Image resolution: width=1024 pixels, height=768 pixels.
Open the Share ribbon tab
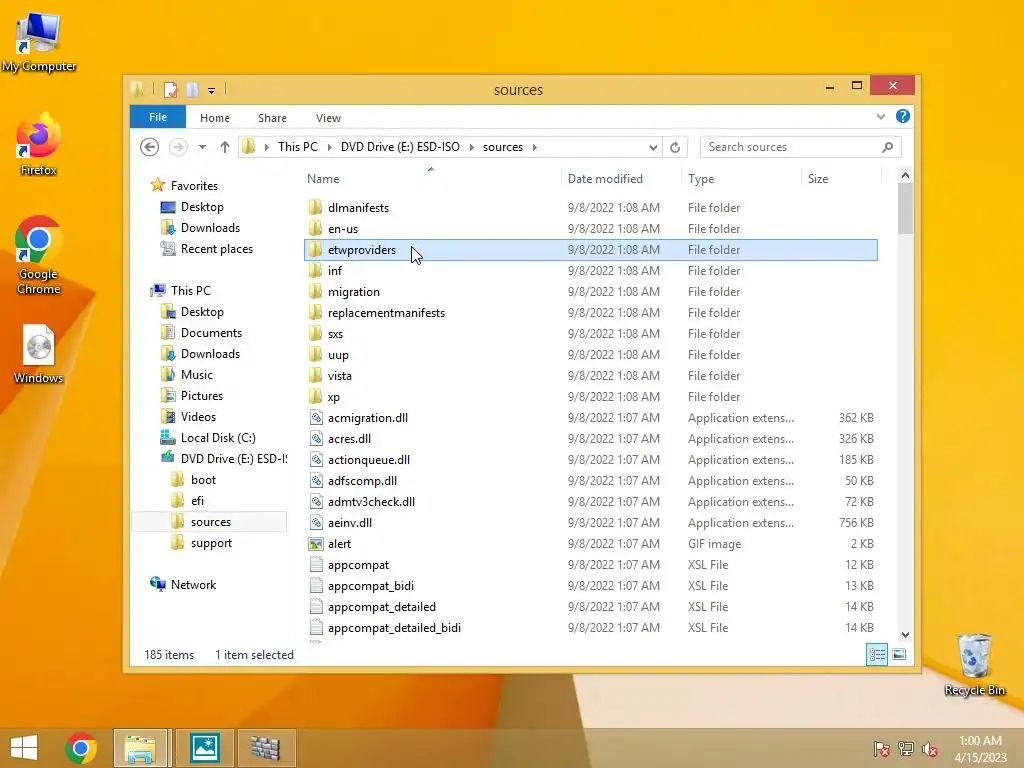pyautogui.click(x=272, y=118)
